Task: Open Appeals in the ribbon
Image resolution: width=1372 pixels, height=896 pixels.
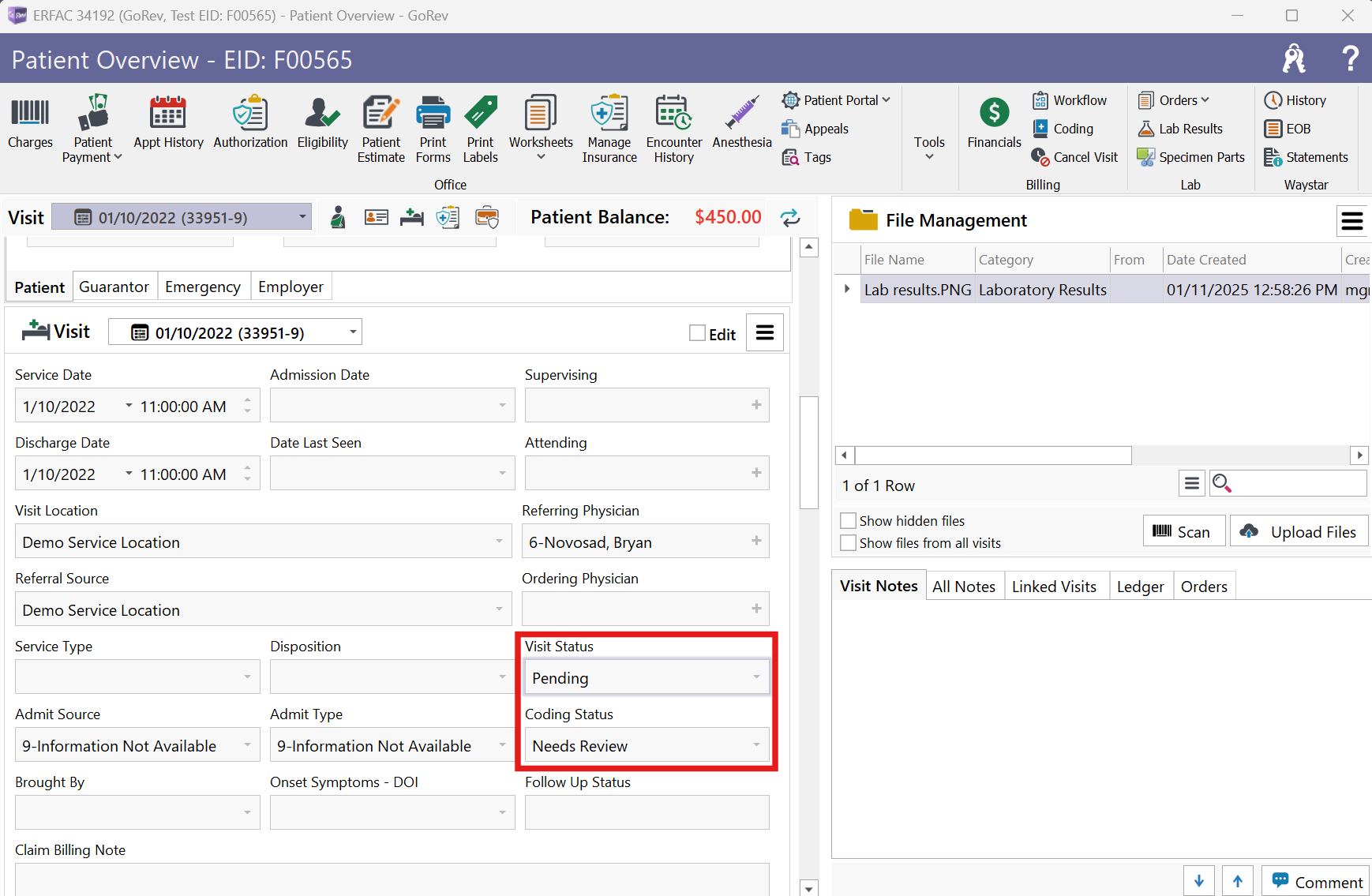Action: point(815,129)
